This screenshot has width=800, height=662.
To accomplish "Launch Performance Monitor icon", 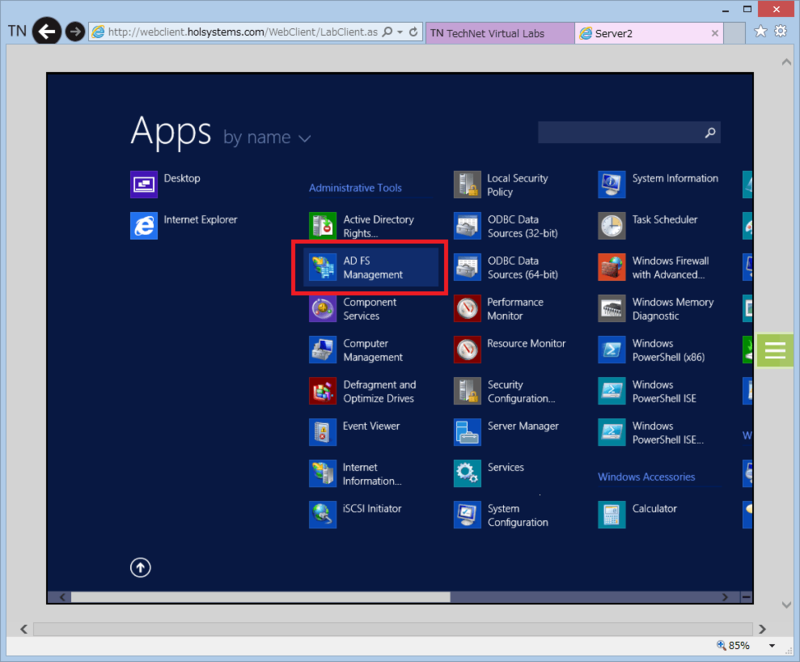I will [x=467, y=308].
